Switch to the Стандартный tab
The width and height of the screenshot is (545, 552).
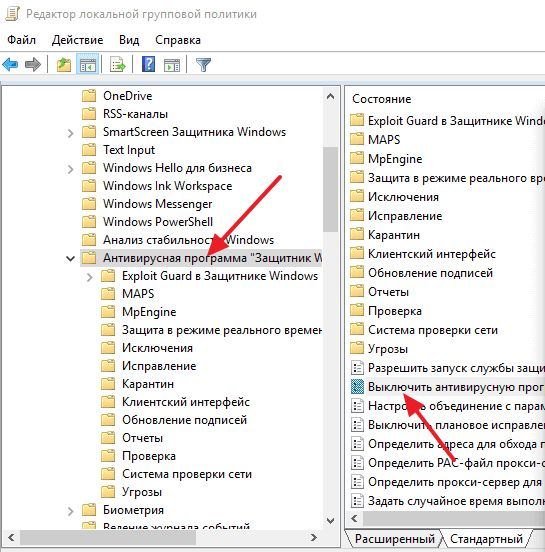tap(486, 539)
